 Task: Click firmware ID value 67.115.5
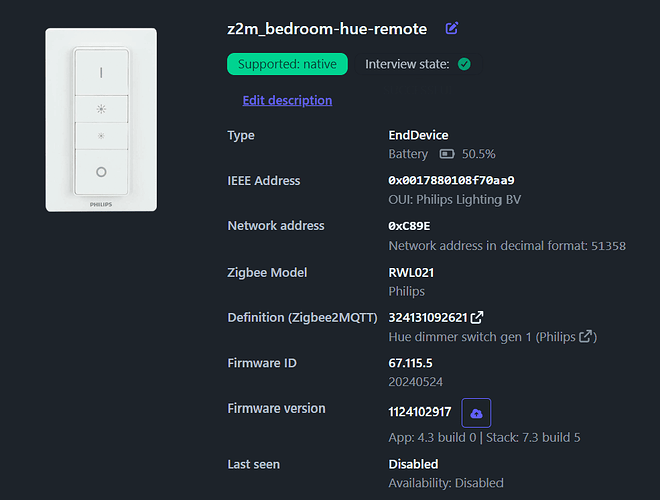(x=410, y=363)
